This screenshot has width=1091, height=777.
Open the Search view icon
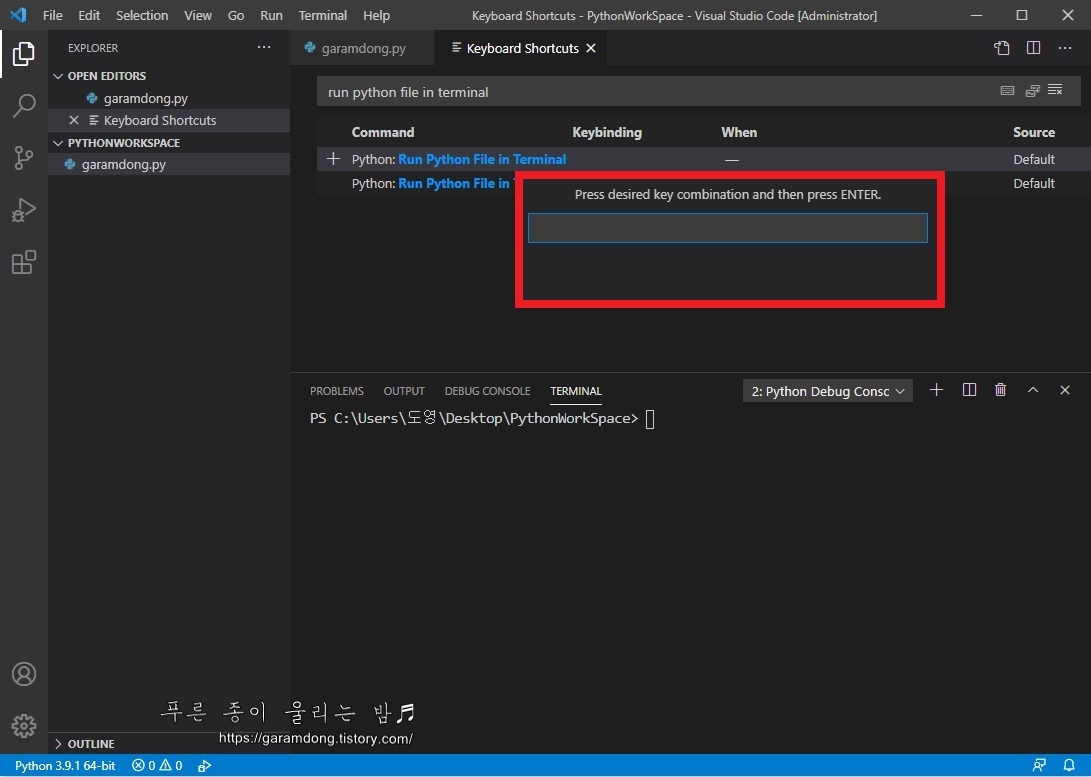click(24, 106)
